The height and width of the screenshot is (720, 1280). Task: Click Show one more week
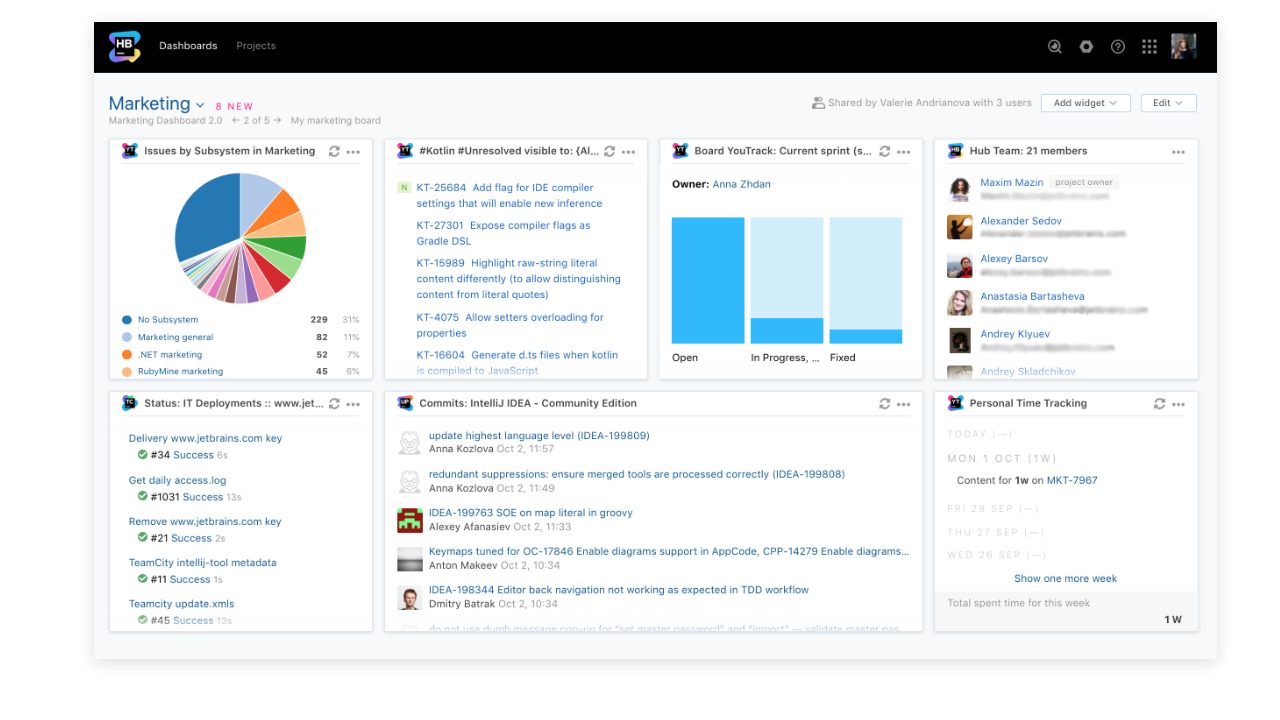point(1065,579)
